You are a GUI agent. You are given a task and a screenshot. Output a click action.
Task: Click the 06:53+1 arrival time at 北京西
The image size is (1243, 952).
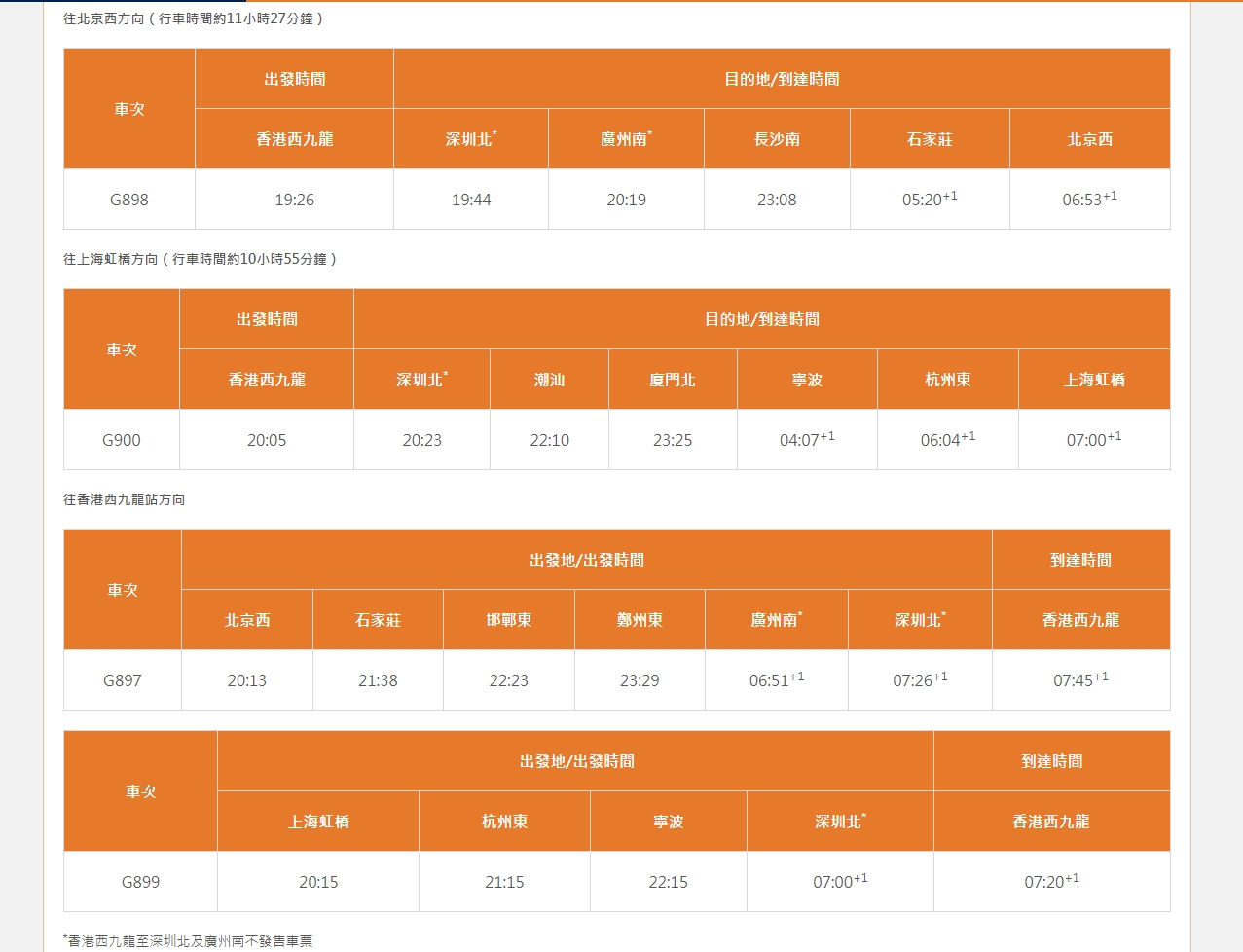1089,200
